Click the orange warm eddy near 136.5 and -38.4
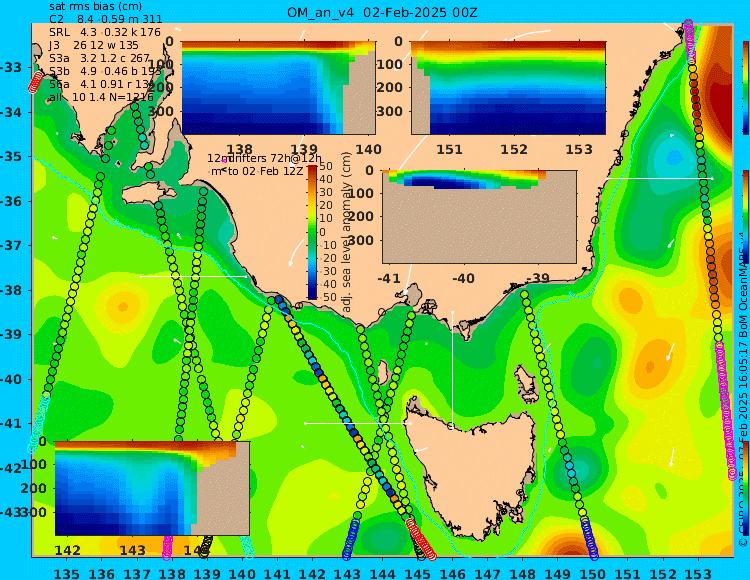This screenshot has width=750, height=580. [x=122, y=306]
